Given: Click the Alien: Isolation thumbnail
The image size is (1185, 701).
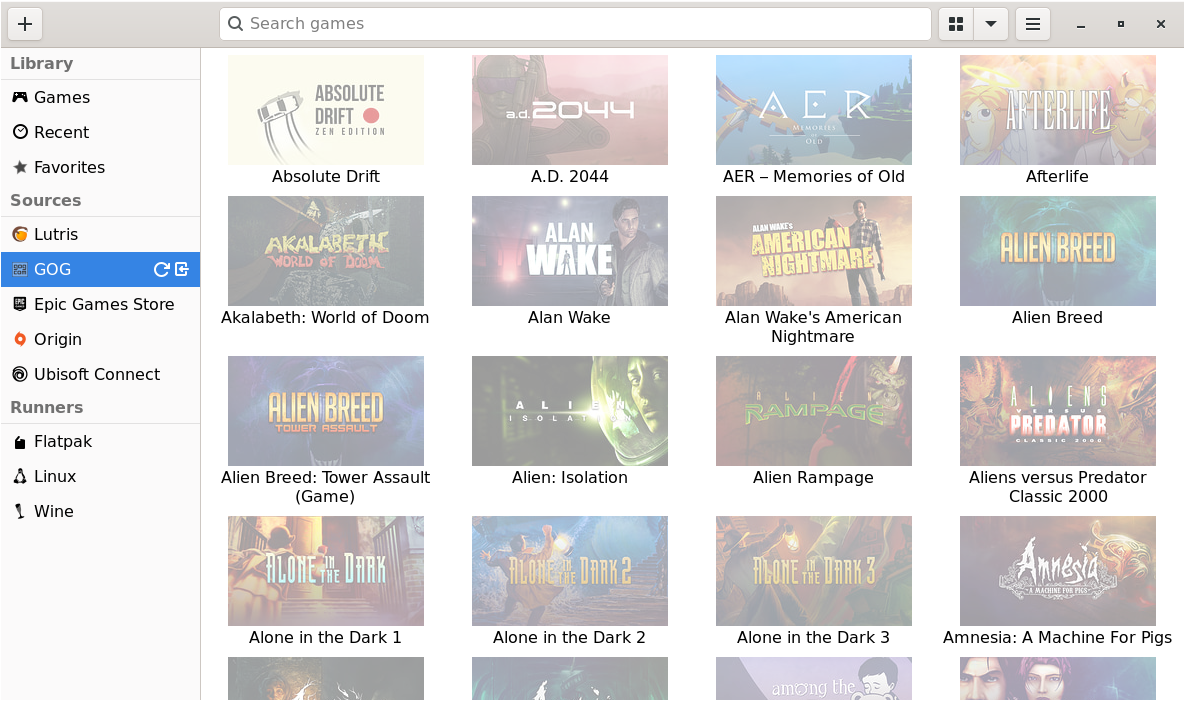Looking at the screenshot, I should click(x=570, y=411).
